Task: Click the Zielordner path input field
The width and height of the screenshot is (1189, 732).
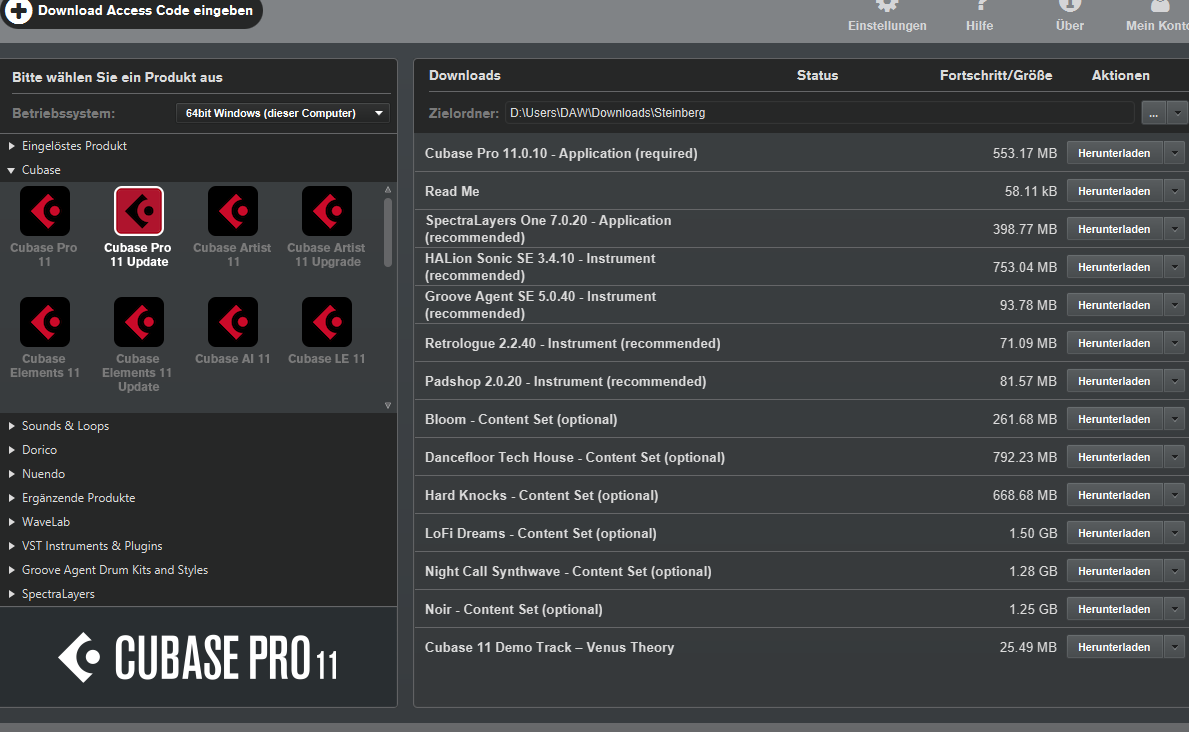Action: click(818, 113)
